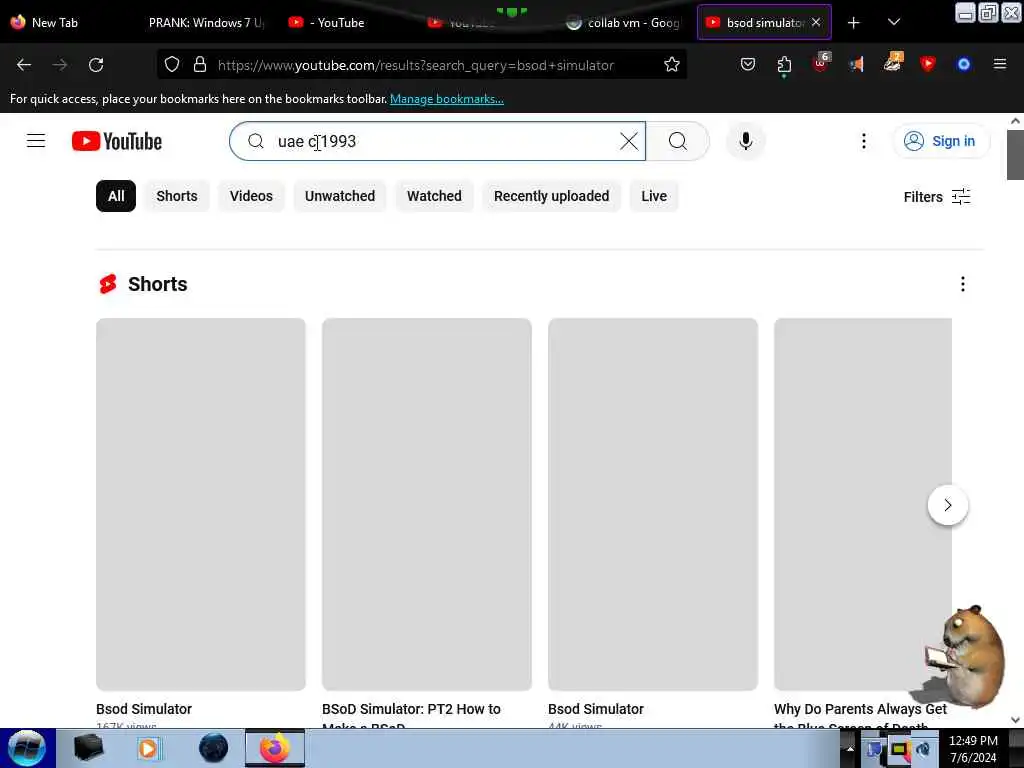Click the Sign in button

940,141
